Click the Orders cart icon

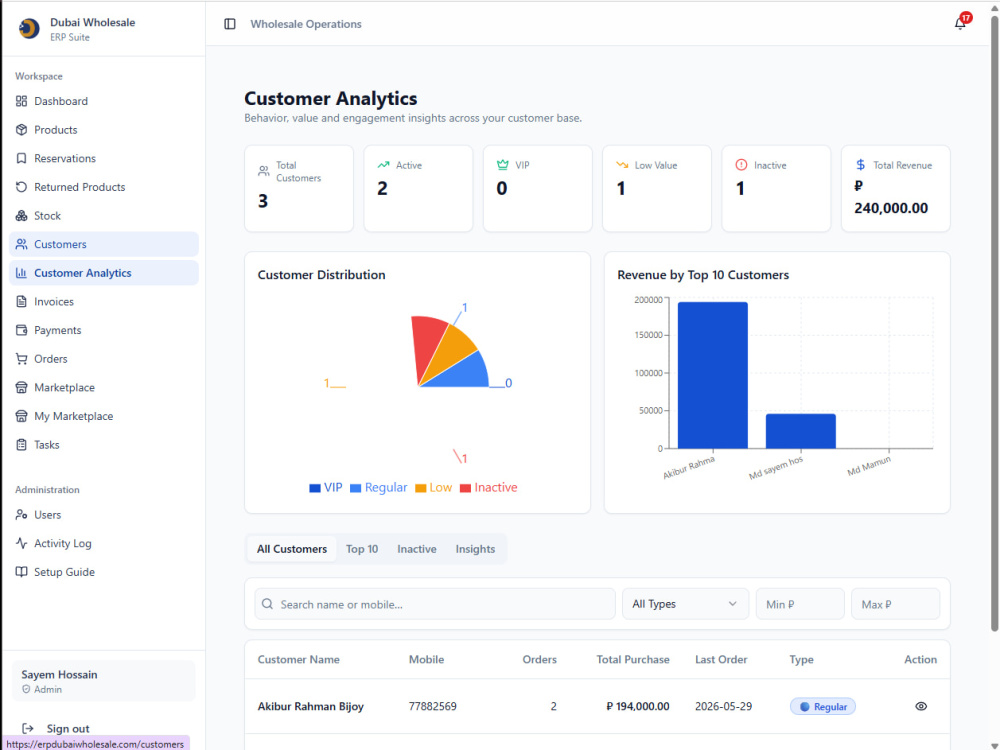pyautogui.click(x=22, y=359)
